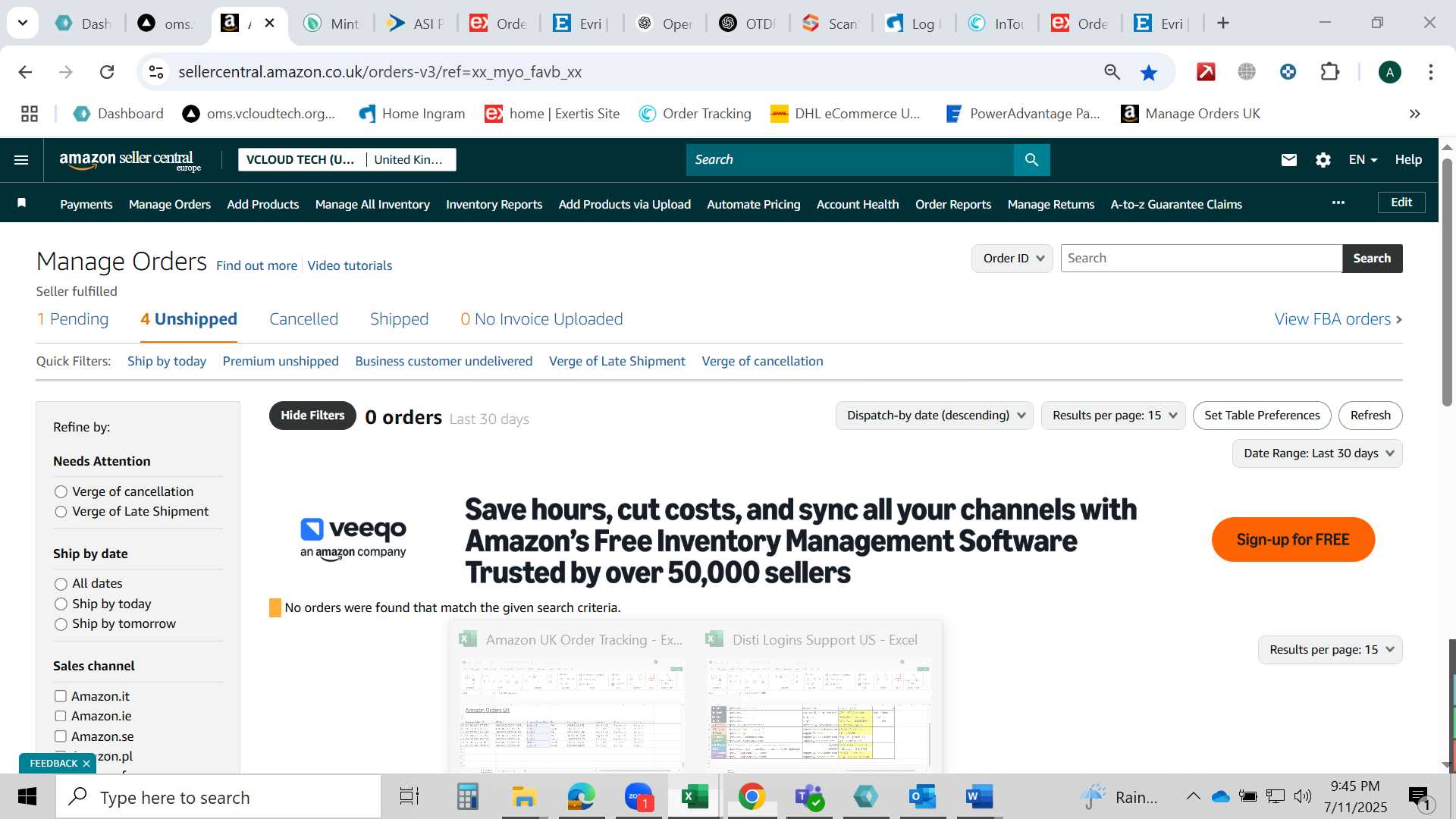The width and height of the screenshot is (1456, 819).
Task: Open the Chrome tab search dropdown arrow
Action: [23, 23]
